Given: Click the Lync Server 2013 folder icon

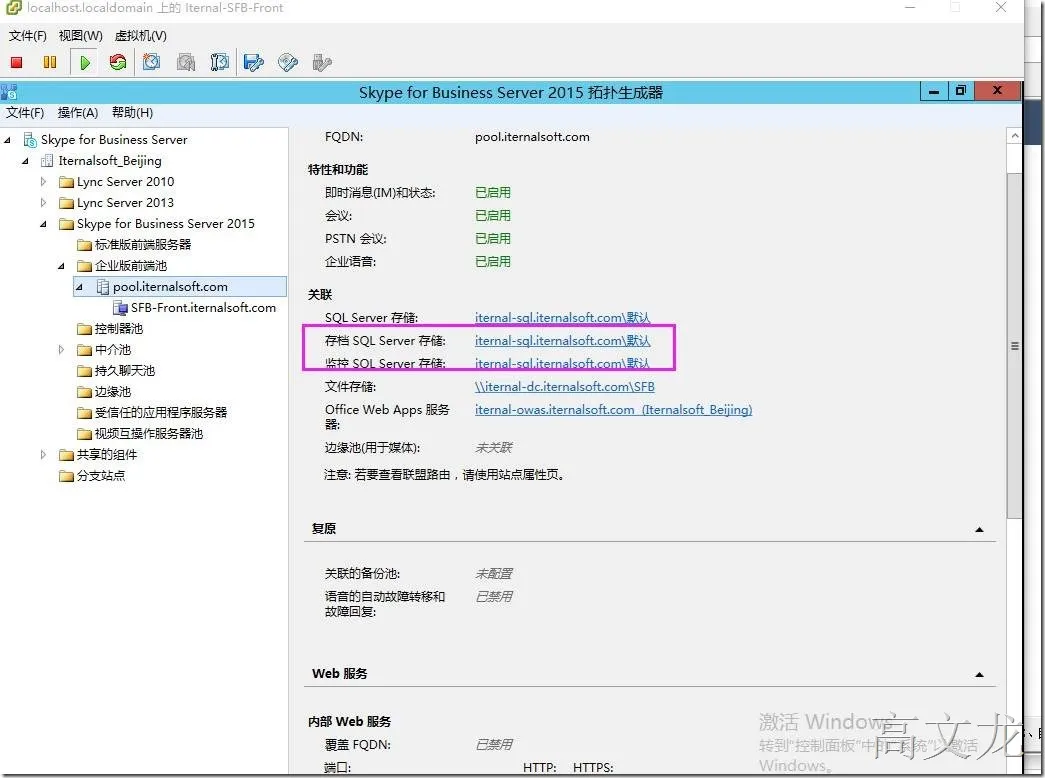Looking at the screenshot, I should [66, 203].
